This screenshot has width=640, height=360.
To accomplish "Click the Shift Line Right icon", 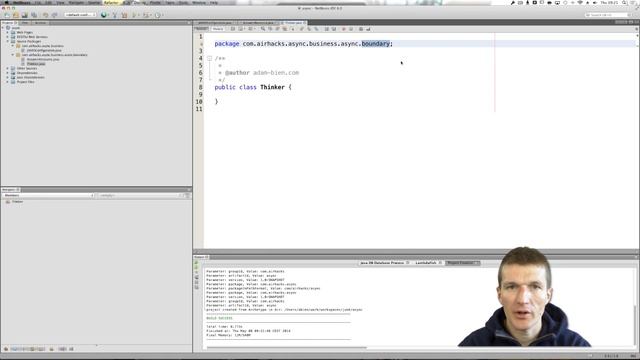I will [x=334, y=29].
